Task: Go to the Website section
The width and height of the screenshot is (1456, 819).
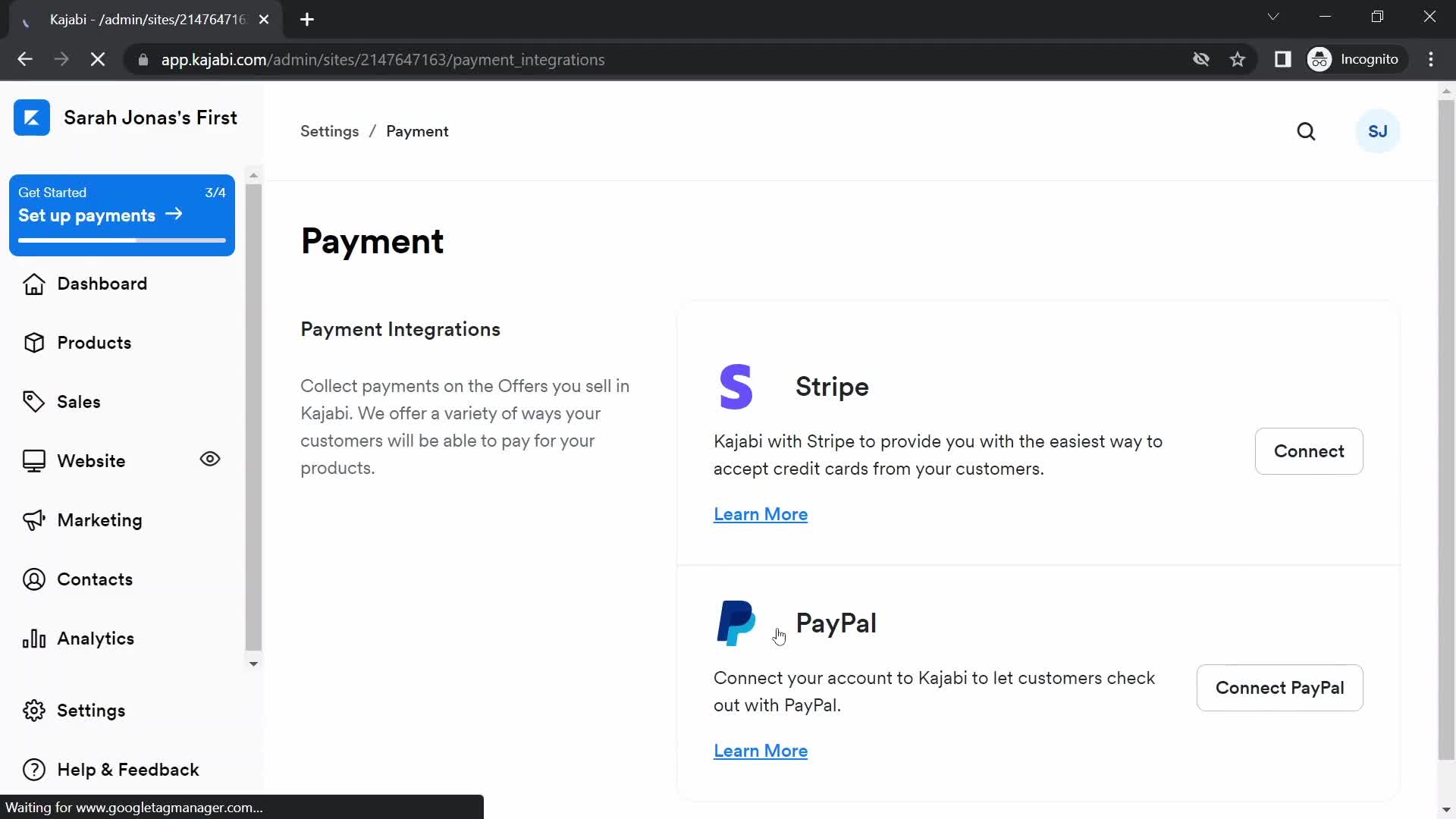Action: pos(92,461)
